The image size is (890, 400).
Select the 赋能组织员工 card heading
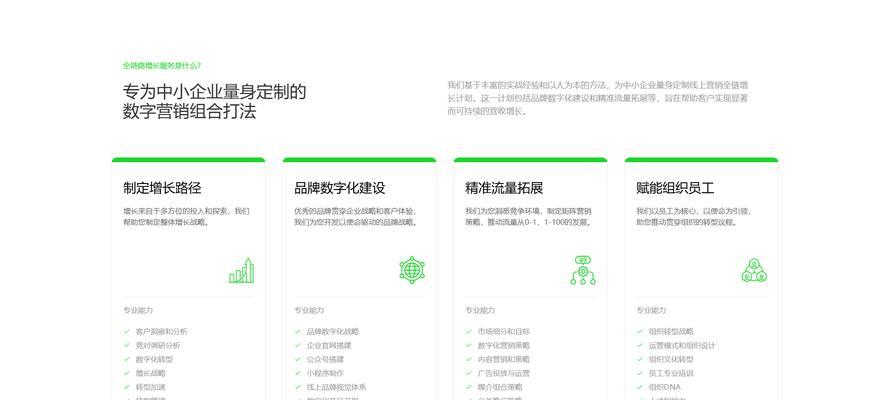coord(675,188)
